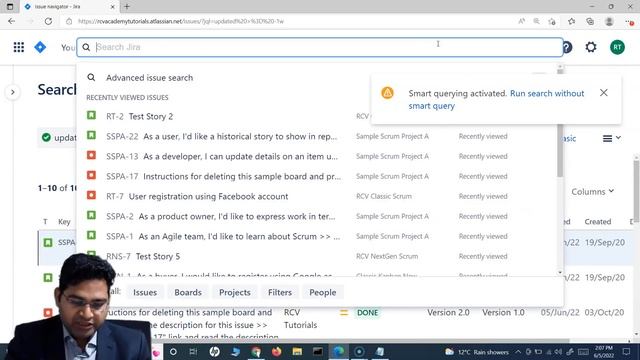Click the browser favorites star icon
The height and width of the screenshot is (360, 640).
click(x=571, y=21)
